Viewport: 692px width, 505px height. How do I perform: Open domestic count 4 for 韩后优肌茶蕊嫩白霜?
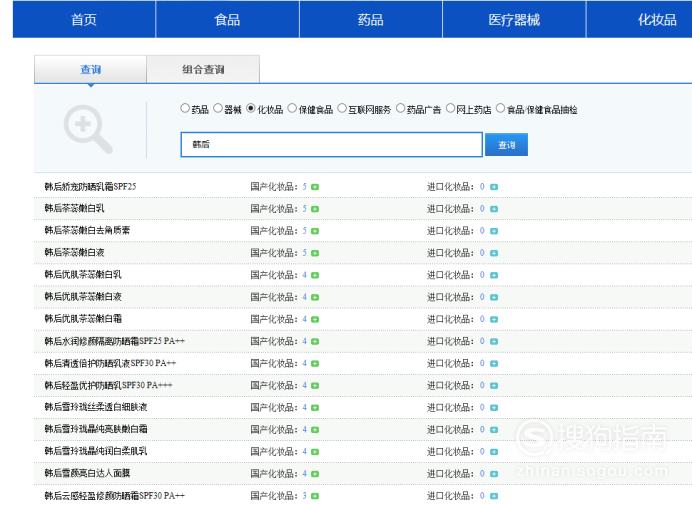(305, 319)
